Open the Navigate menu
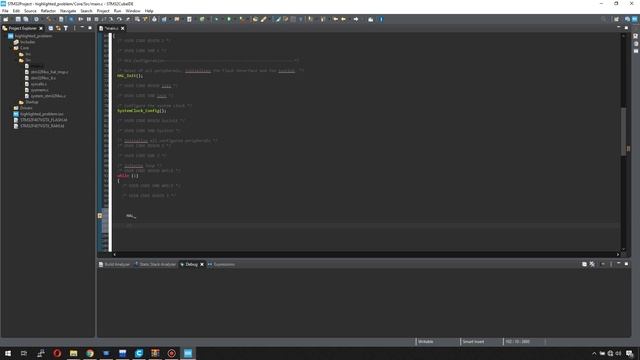Viewport: 640px width, 360px height. point(68,11)
